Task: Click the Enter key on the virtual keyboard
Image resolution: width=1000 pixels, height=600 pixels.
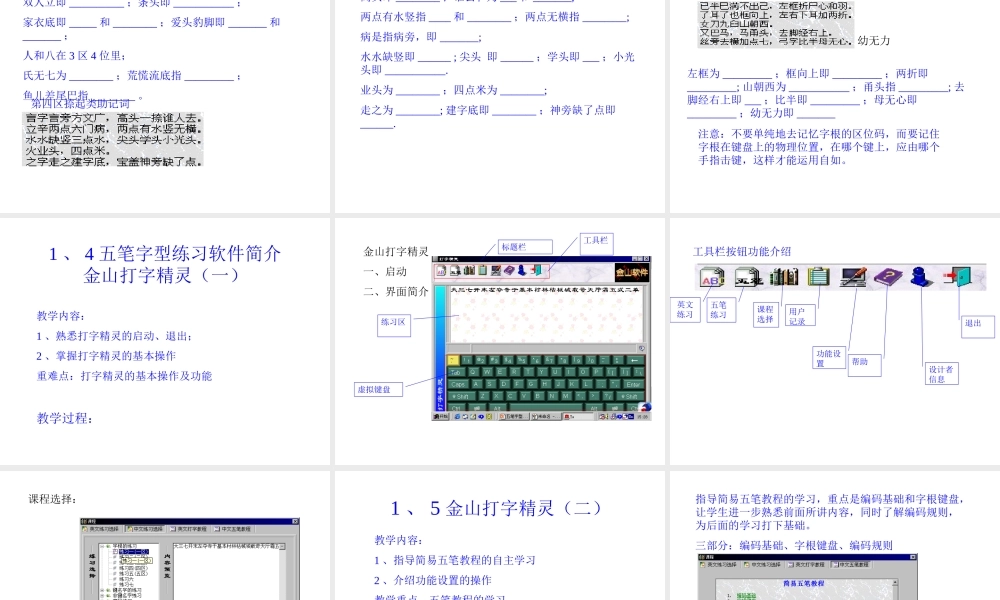Action: tap(633, 384)
